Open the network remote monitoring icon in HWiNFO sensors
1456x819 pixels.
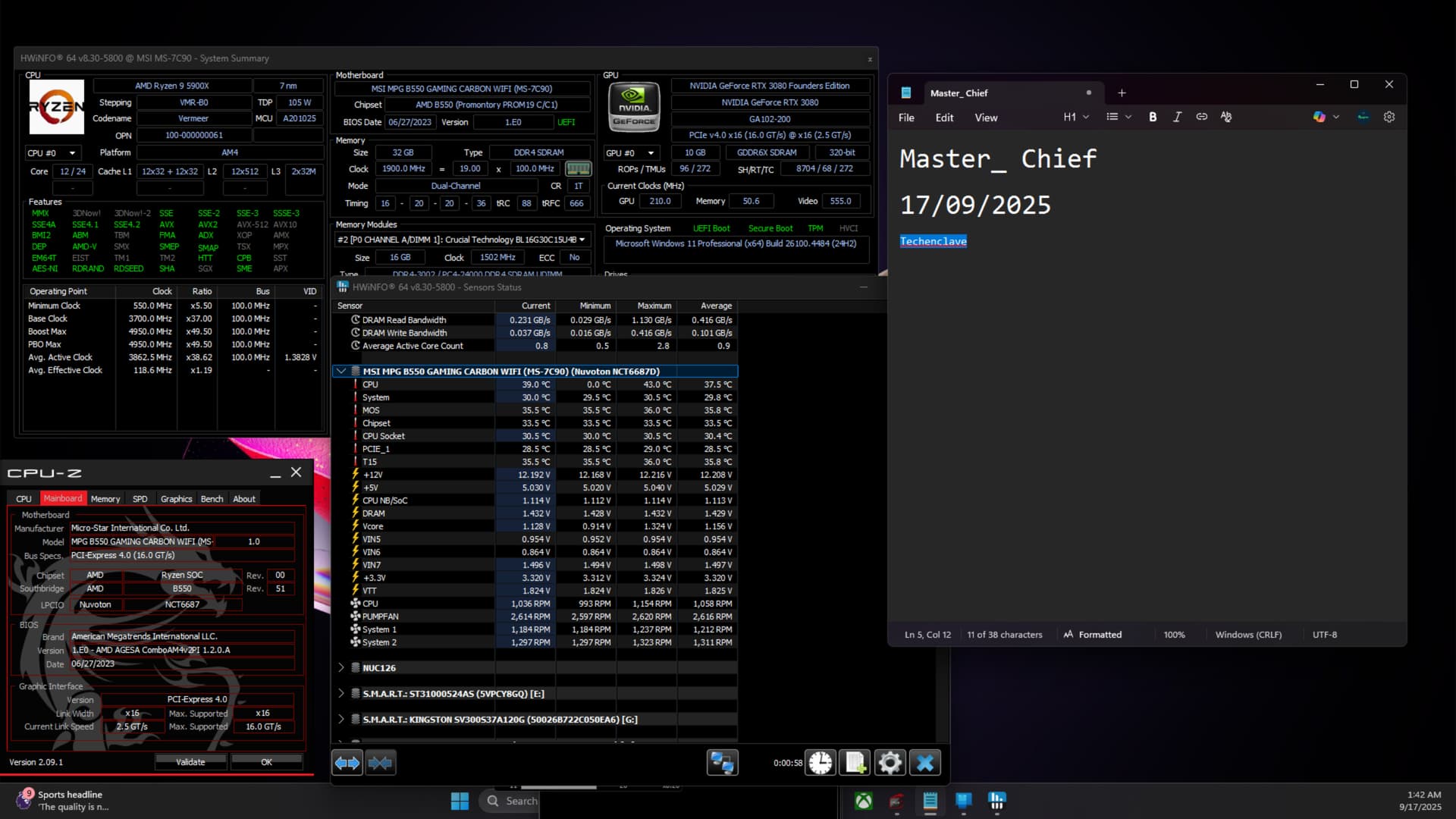(x=722, y=763)
